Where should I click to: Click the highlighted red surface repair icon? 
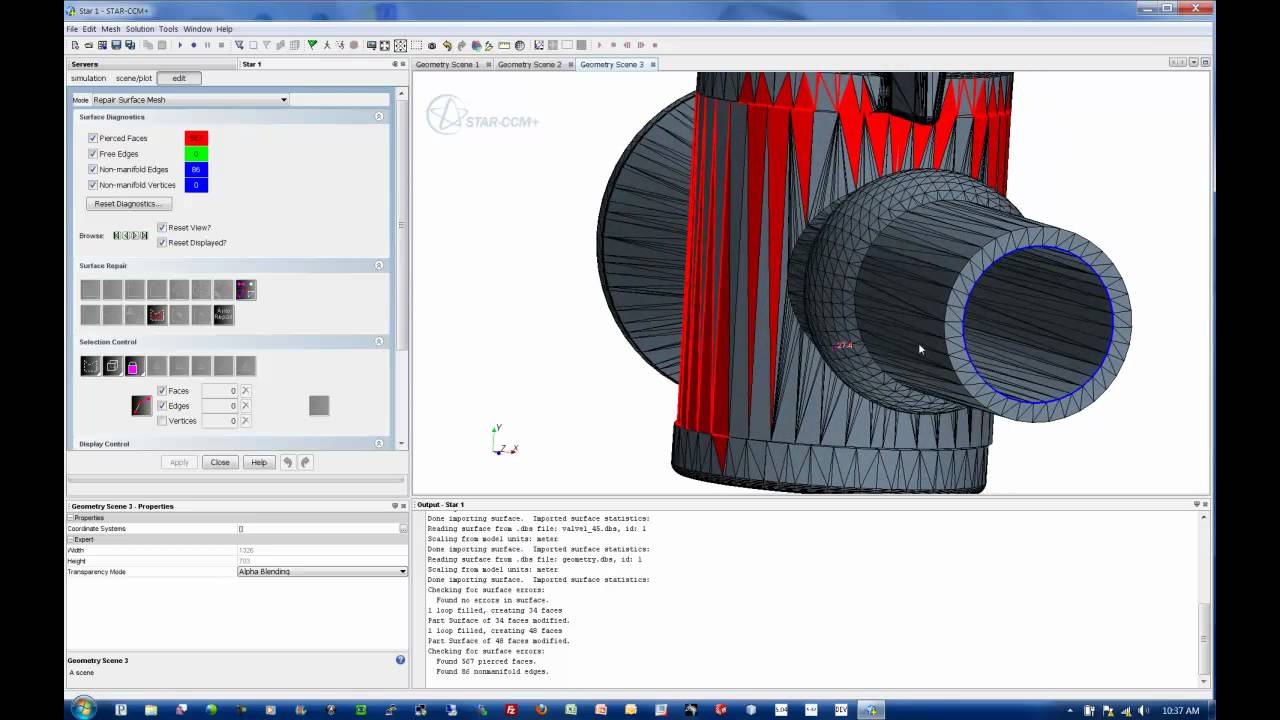pyautogui.click(x=157, y=314)
